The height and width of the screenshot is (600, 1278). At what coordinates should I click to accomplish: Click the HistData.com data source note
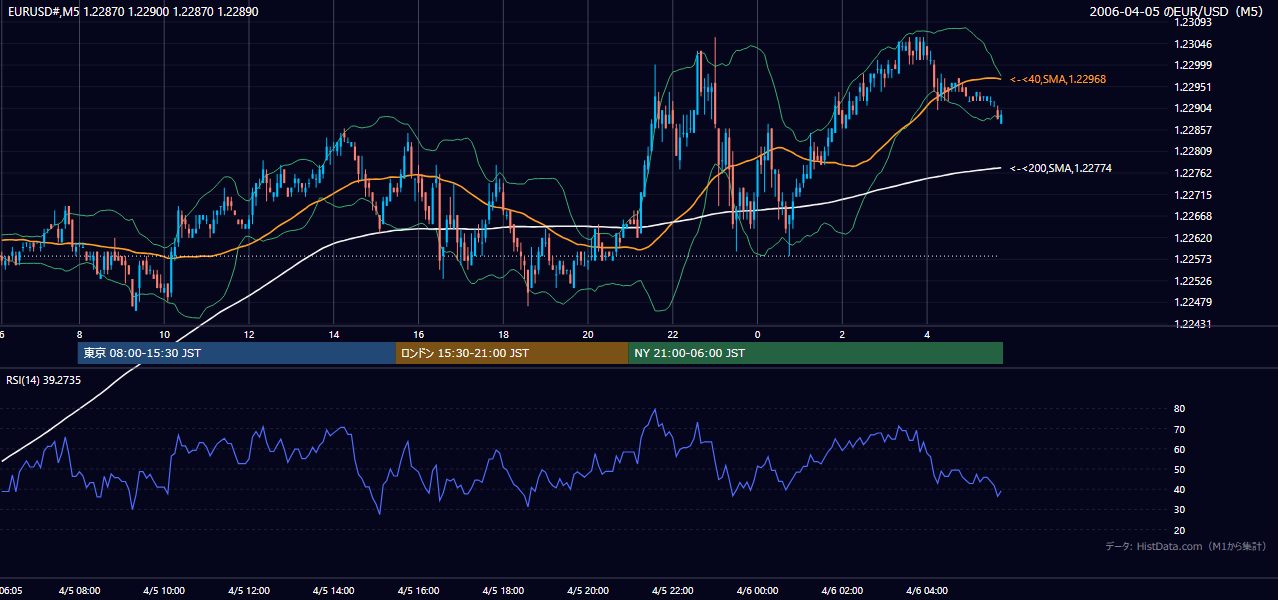pyautogui.click(x=1186, y=546)
